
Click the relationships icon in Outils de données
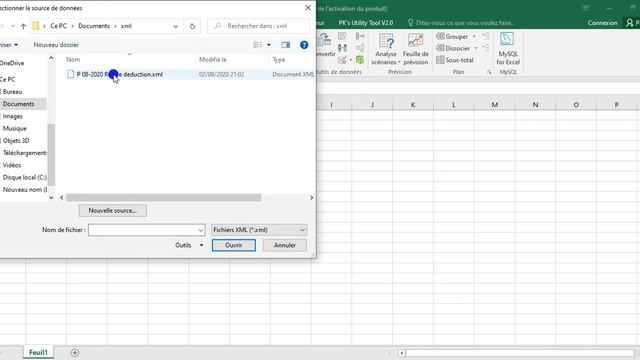360,48
